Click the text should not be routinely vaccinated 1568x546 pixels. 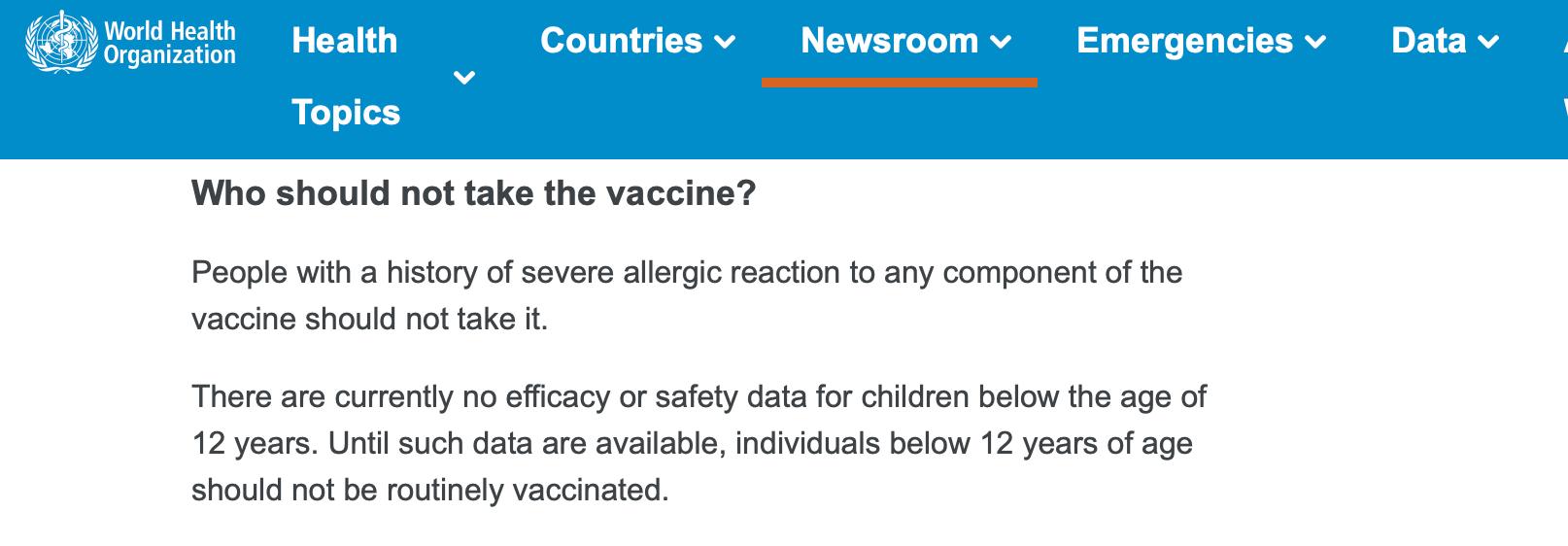point(429,490)
